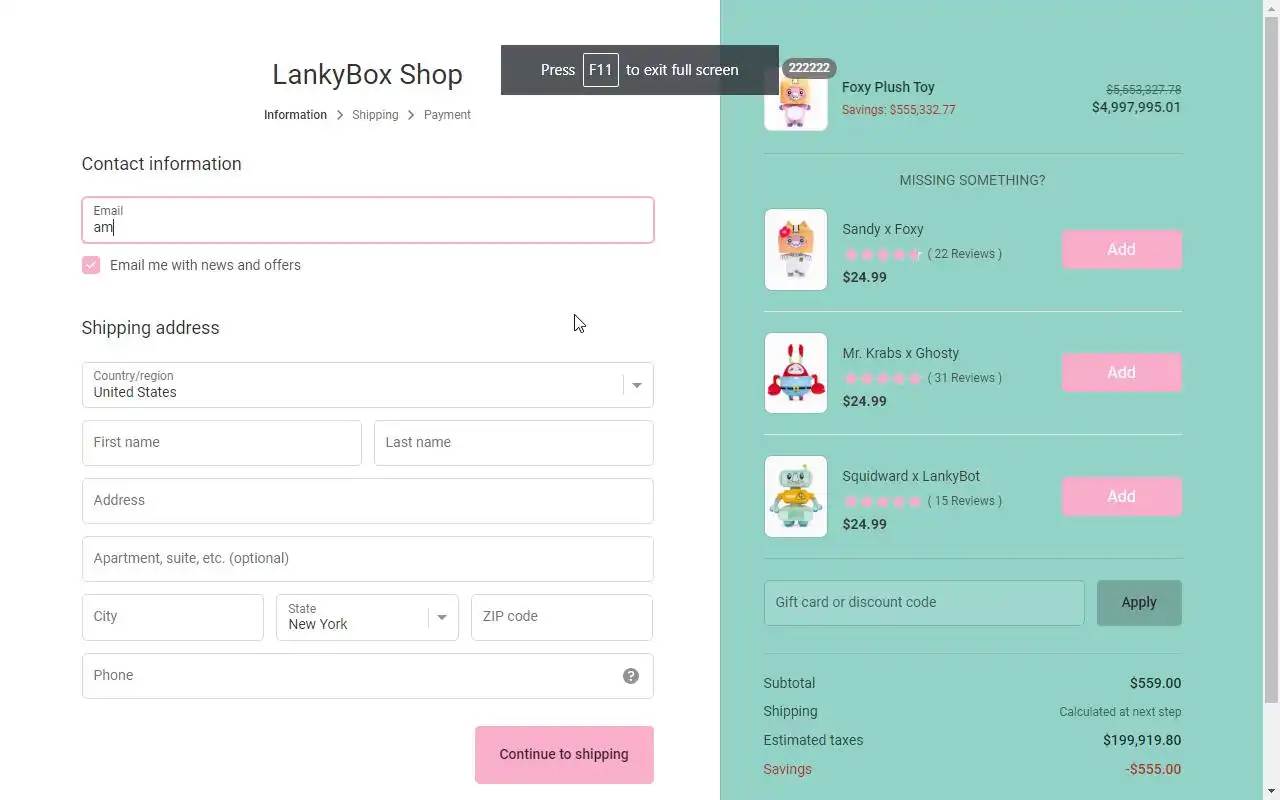
Task: Click the F11 key hint in fullscreen notice
Action: (x=601, y=70)
